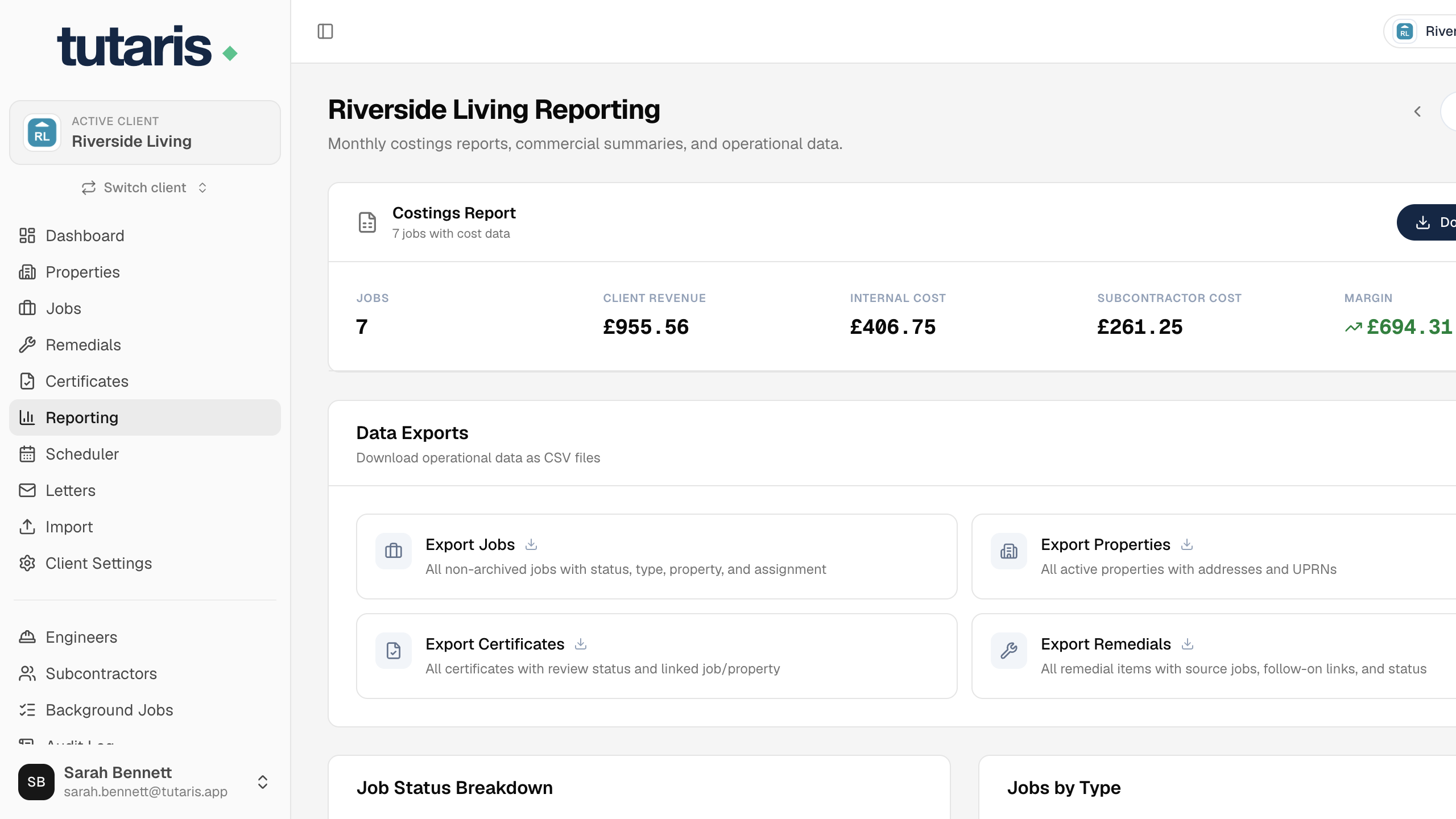Click the Active Client Riverside Living card

[145, 133]
